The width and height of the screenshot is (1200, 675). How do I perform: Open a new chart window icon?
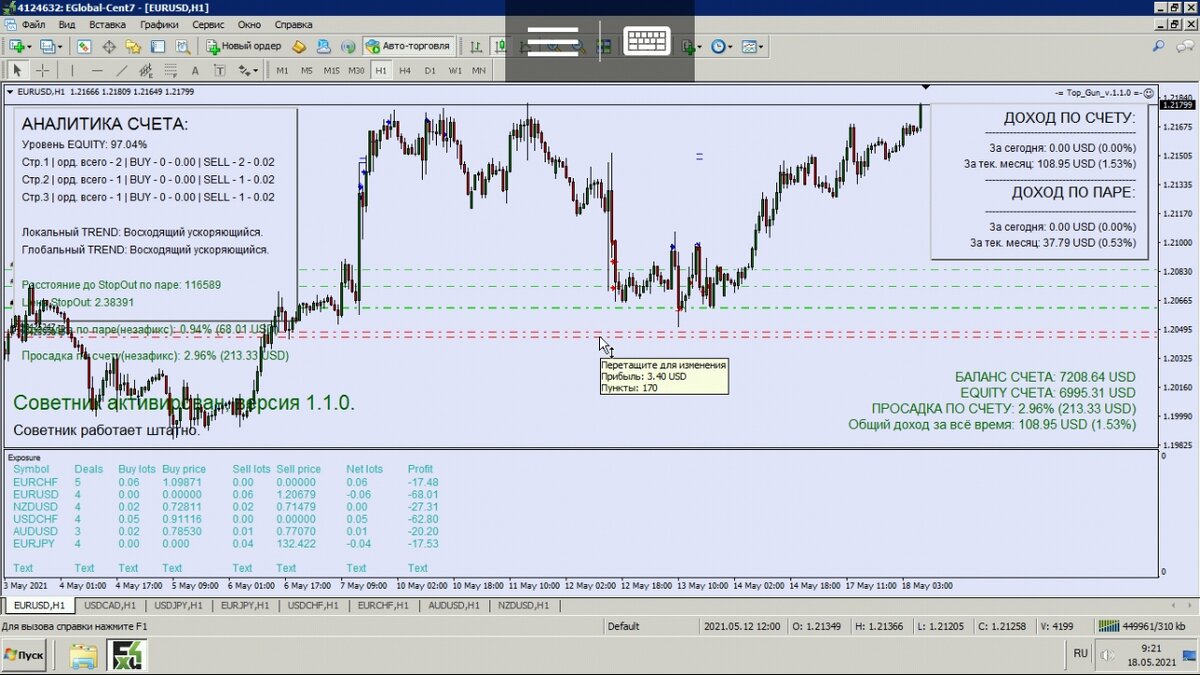(x=17, y=46)
